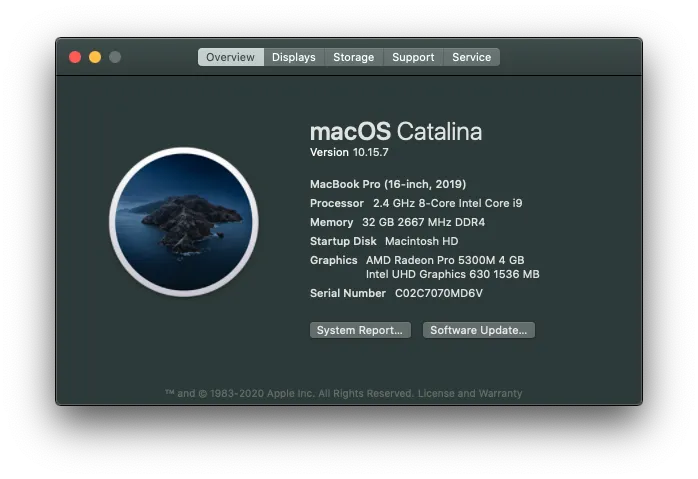Select the Overview tab
Image resolution: width=698 pixels, height=479 pixels.
230,57
